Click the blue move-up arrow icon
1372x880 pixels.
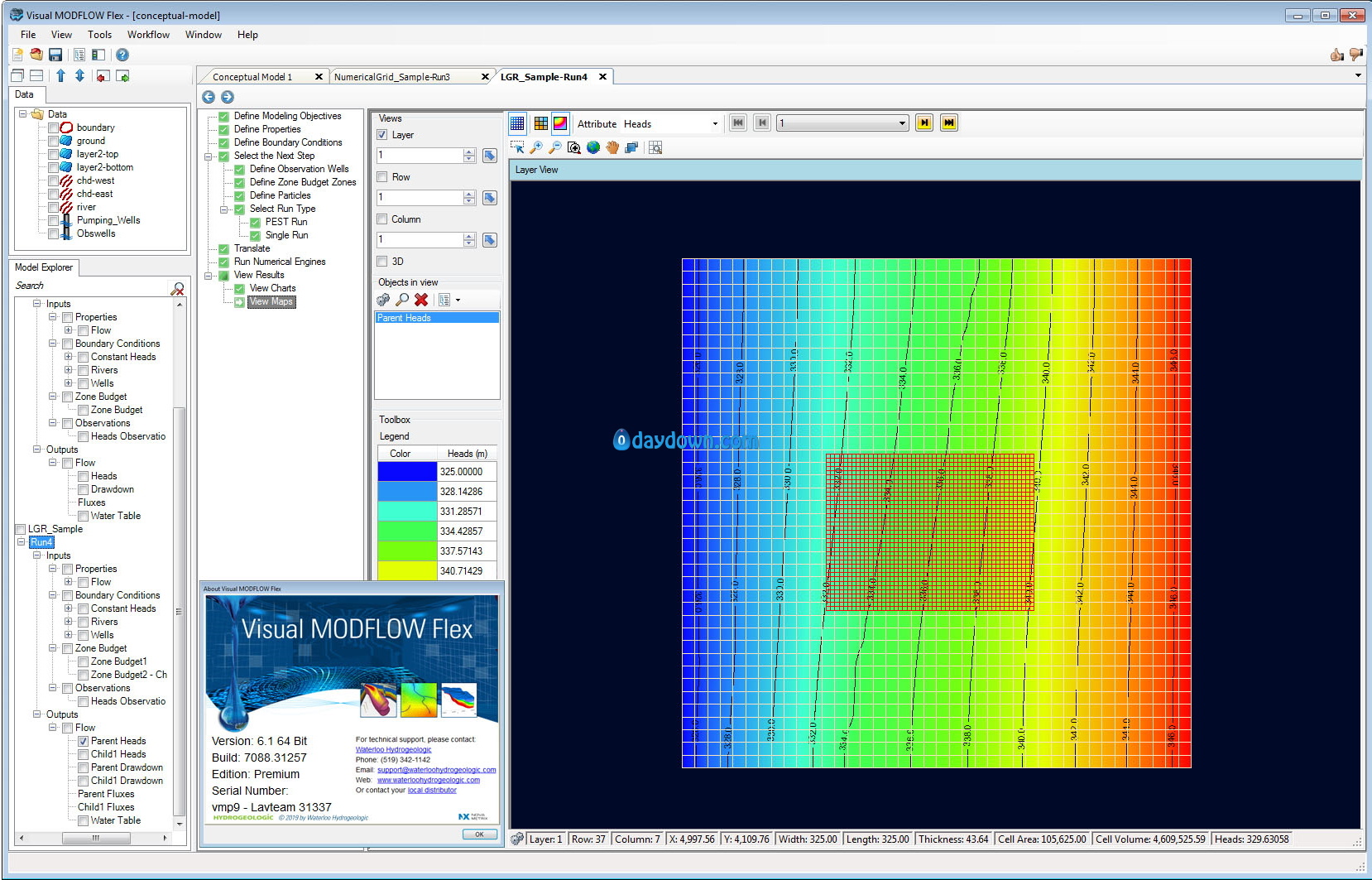[x=60, y=76]
